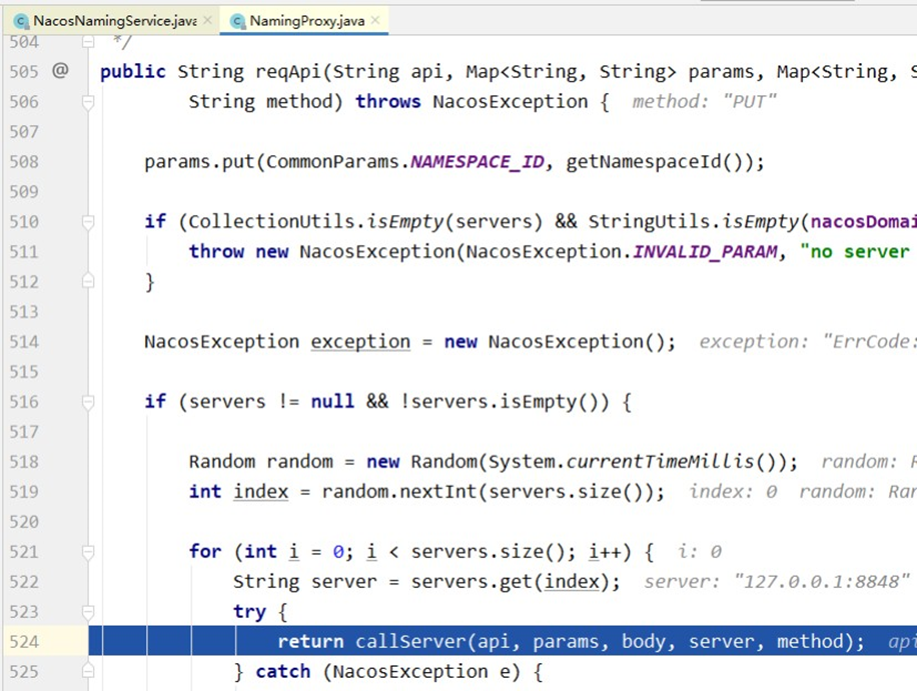The image size is (917, 691).
Task: Click the underlined 'exception' variable on line 514
Action: coord(360,341)
